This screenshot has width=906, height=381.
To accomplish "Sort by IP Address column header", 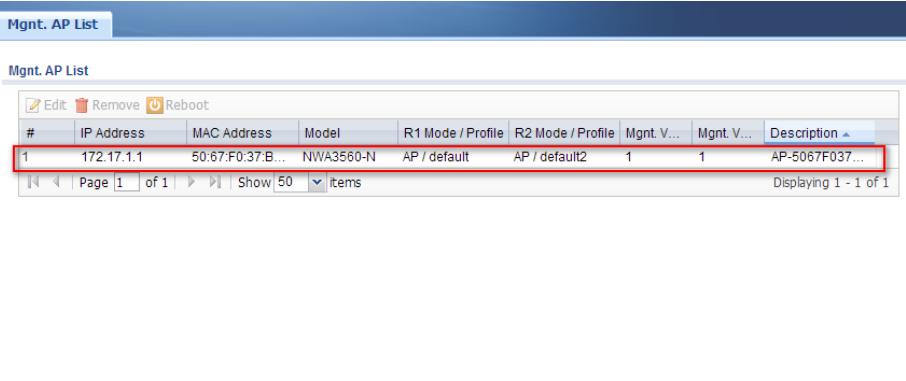I will 131,133.
